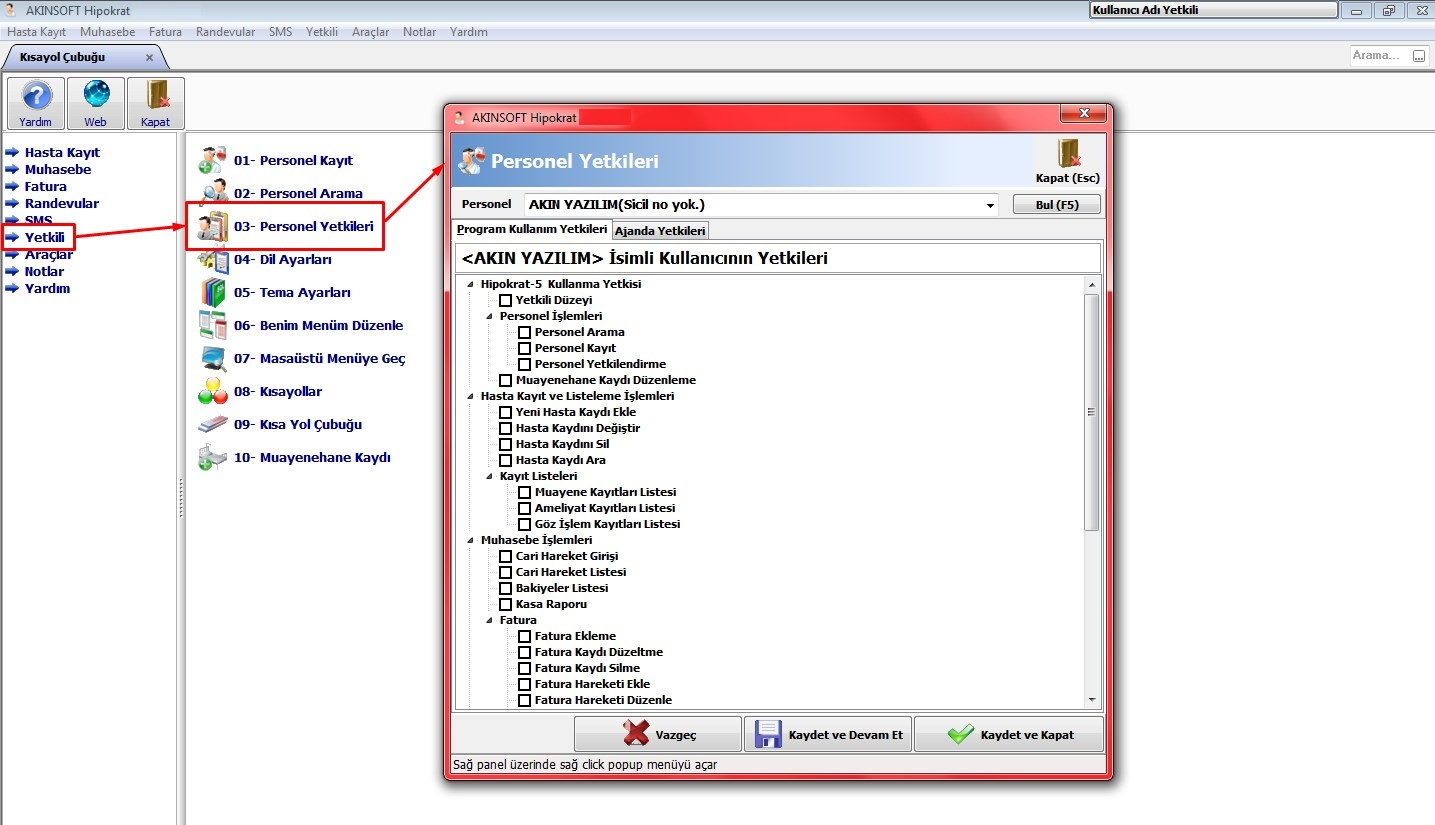Check Hasta Kaydı Ara checkbox
This screenshot has height=825, width=1435.
coord(506,460)
